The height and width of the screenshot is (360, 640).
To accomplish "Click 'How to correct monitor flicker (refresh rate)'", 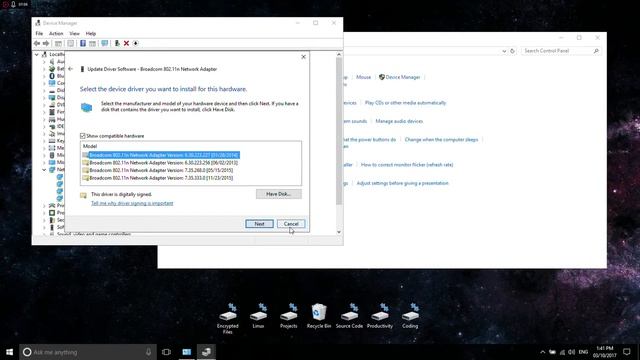I will 407,165.
